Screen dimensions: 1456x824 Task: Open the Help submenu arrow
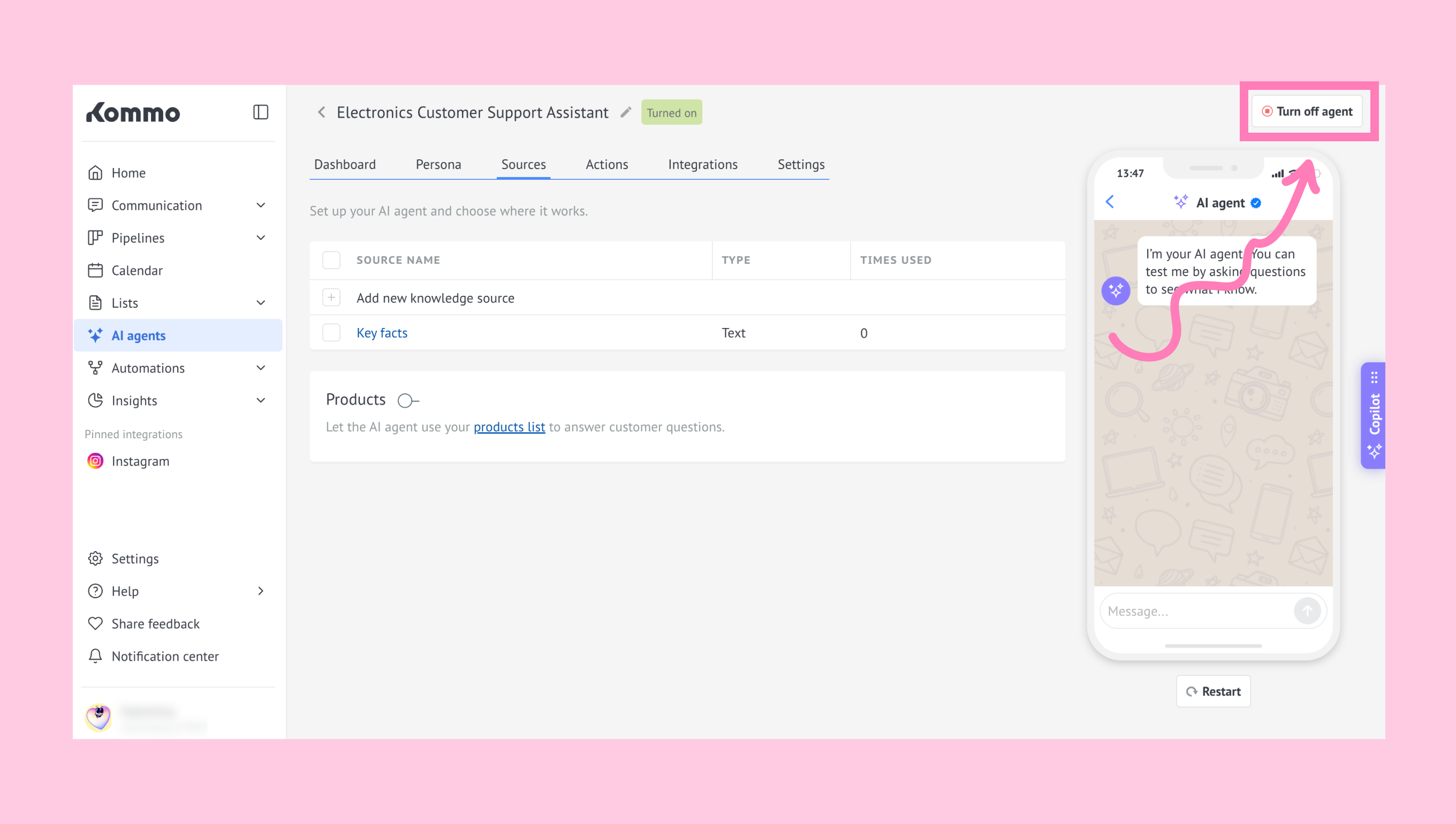(261, 591)
